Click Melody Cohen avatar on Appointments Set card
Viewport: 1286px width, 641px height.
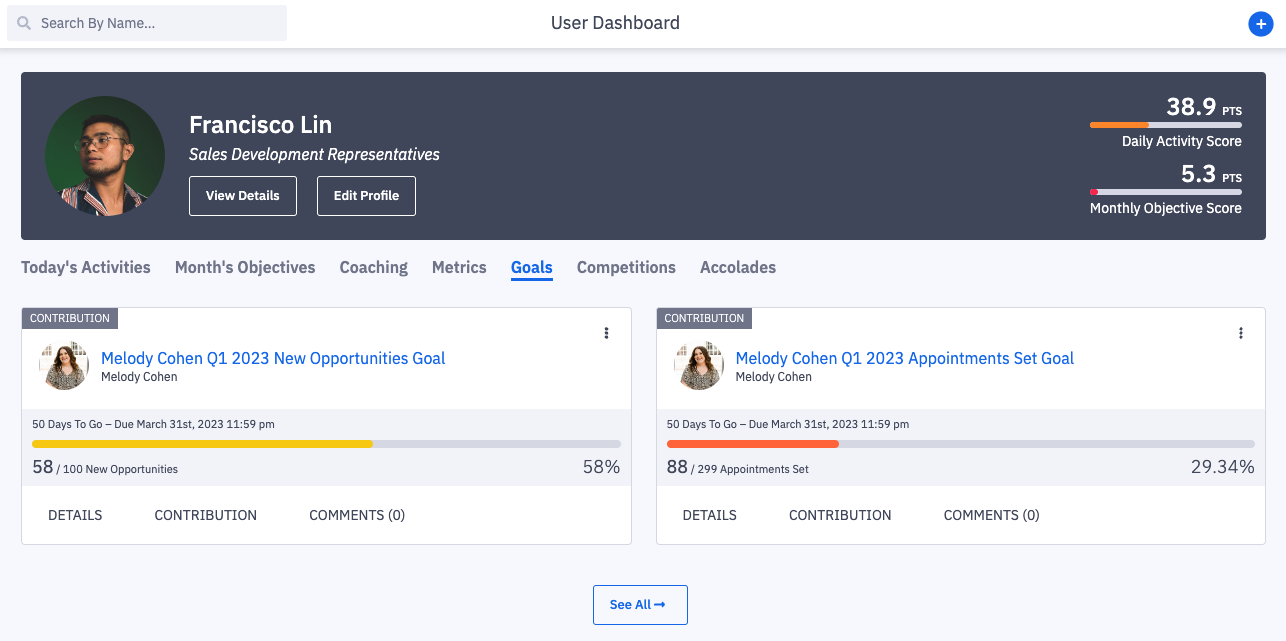pos(699,365)
